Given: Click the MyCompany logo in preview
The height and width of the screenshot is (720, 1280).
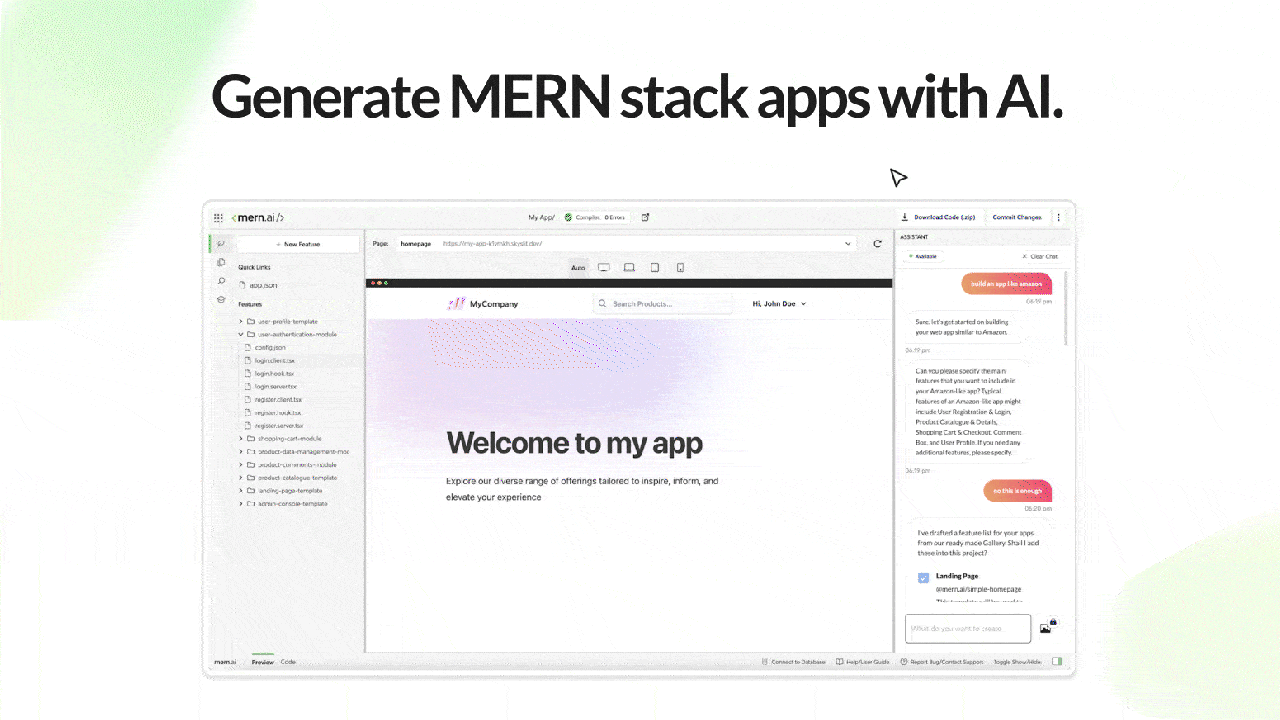Looking at the screenshot, I should 483,303.
